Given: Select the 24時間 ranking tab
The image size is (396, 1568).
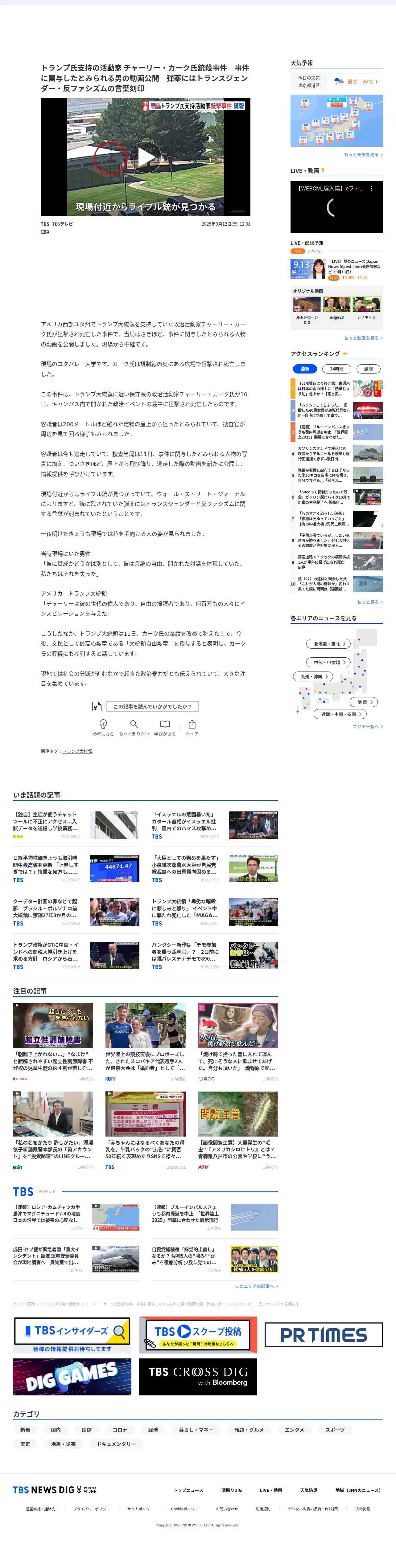Looking at the screenshot, I should point(336,368).
